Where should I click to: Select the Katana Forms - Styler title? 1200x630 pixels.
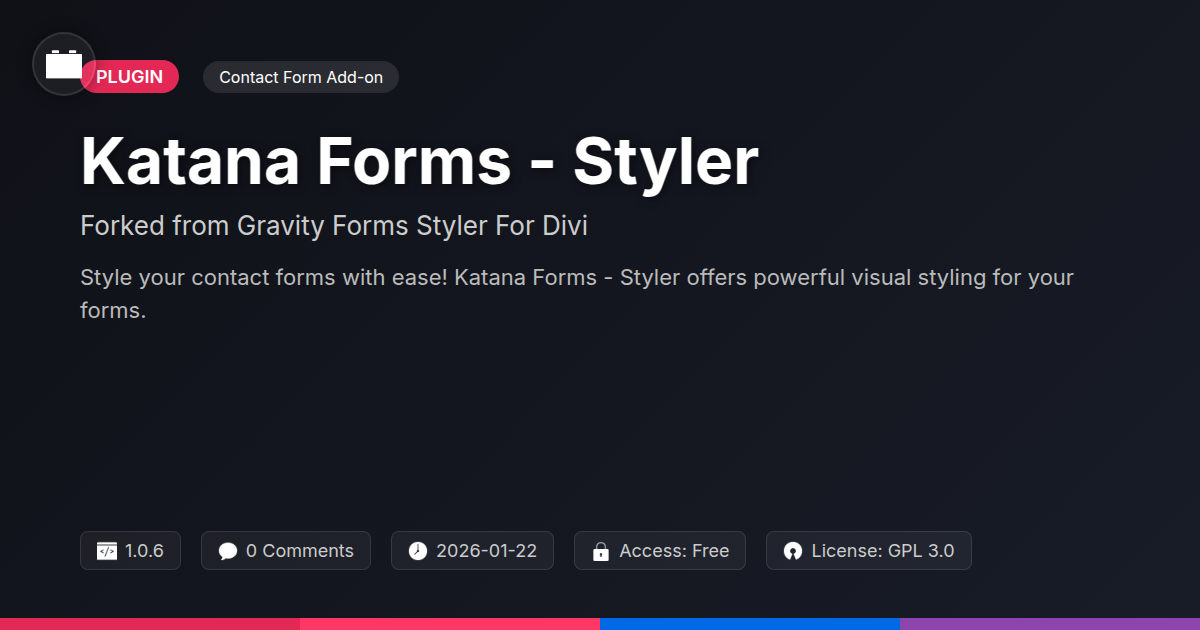[x=419, y=160]
